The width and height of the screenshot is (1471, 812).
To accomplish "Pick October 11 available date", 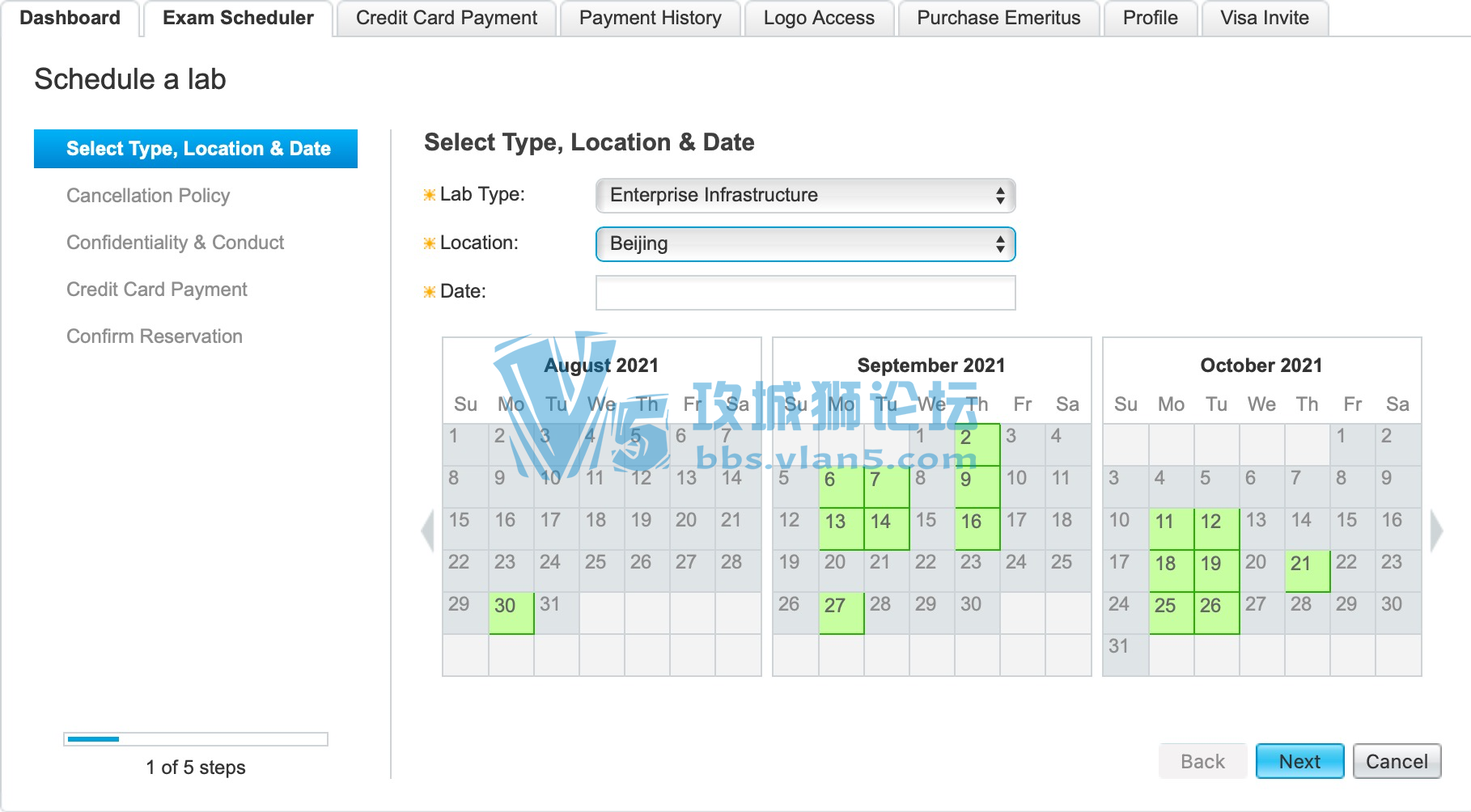I will (x=1172, y=529).
